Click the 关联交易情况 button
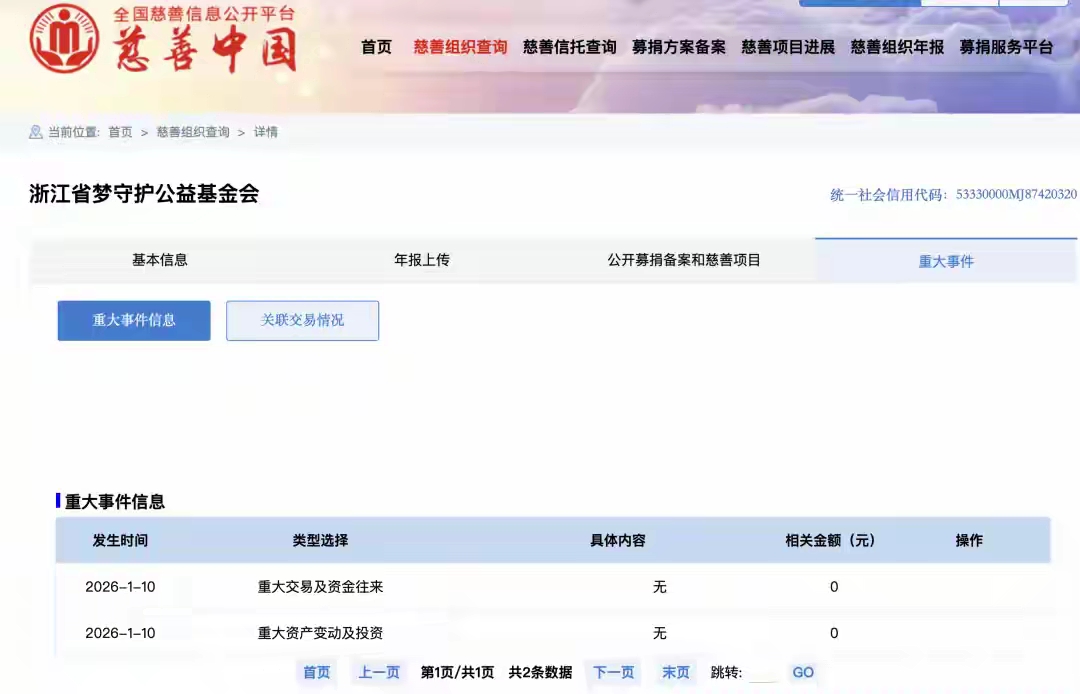This screenshot has height=694, width=1080. coord(302,320)
